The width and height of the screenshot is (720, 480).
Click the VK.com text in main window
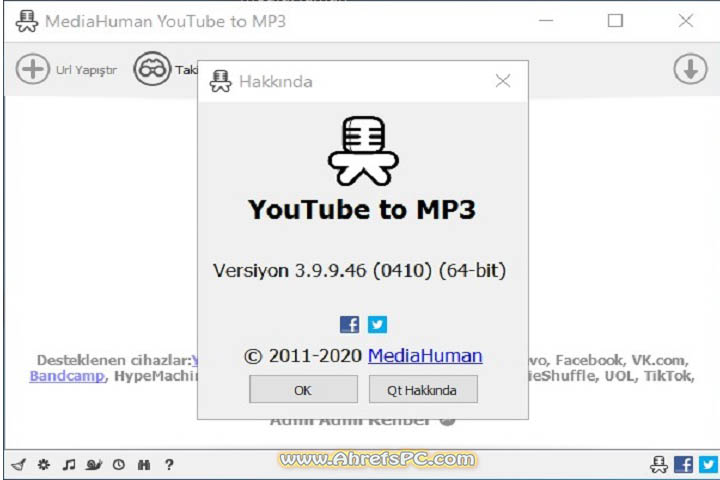(x=658, y=360)
